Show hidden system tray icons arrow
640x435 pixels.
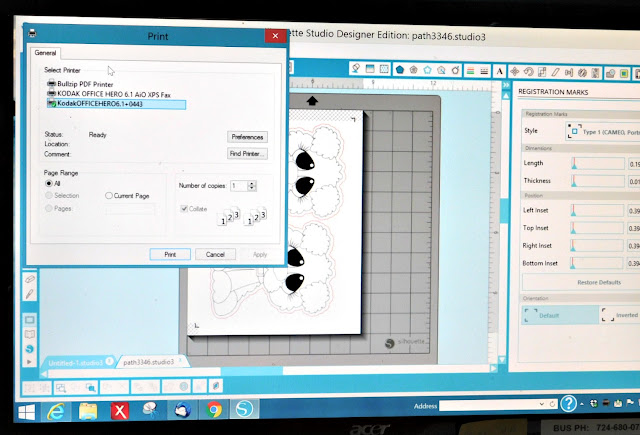click(582, 404)
